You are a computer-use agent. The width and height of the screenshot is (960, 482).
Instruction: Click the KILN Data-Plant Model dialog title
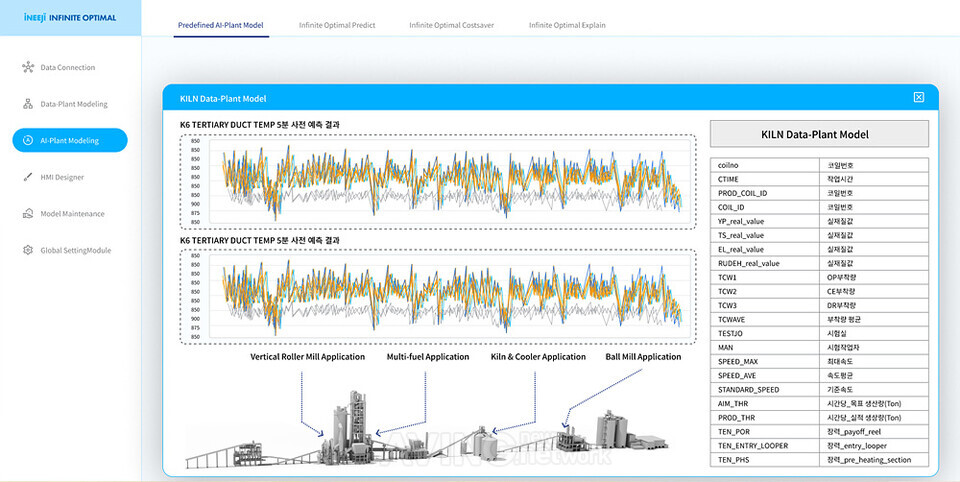[223, 99]
